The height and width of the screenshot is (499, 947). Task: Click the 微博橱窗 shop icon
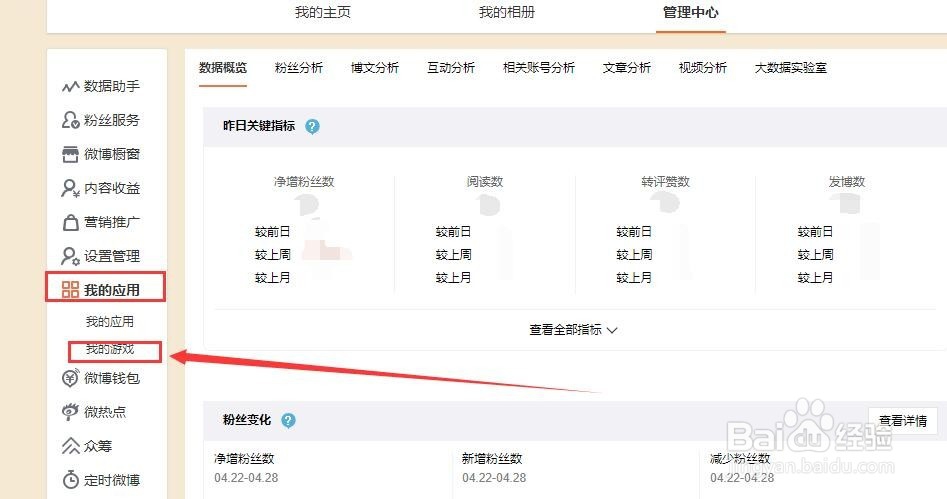point(70,154)
